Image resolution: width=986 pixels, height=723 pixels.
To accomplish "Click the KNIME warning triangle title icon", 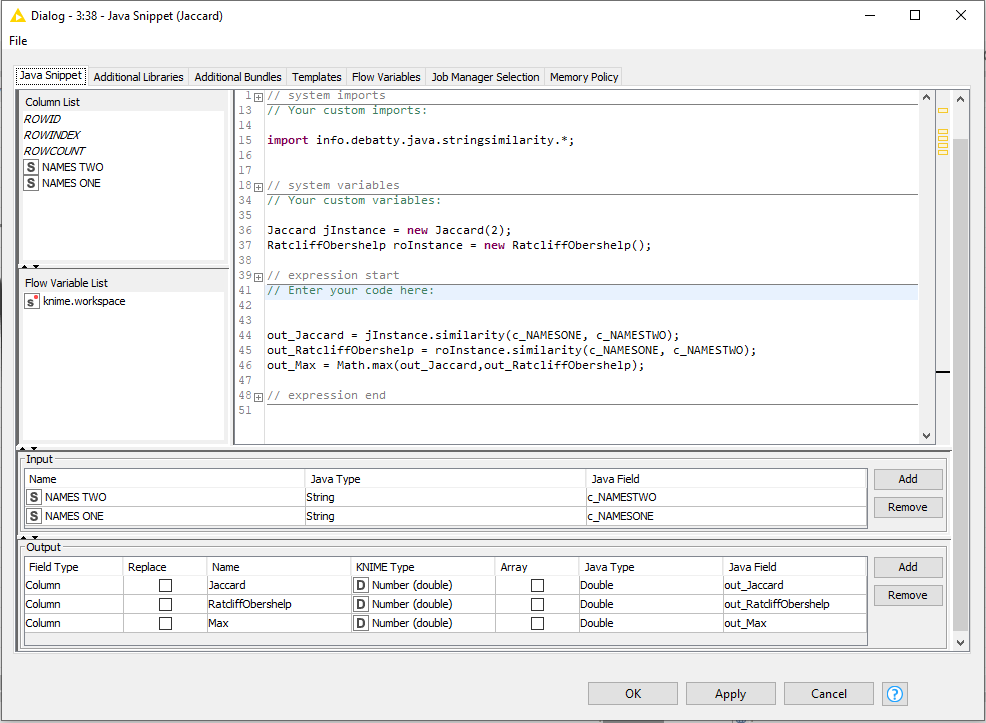I will coord(18,16).
